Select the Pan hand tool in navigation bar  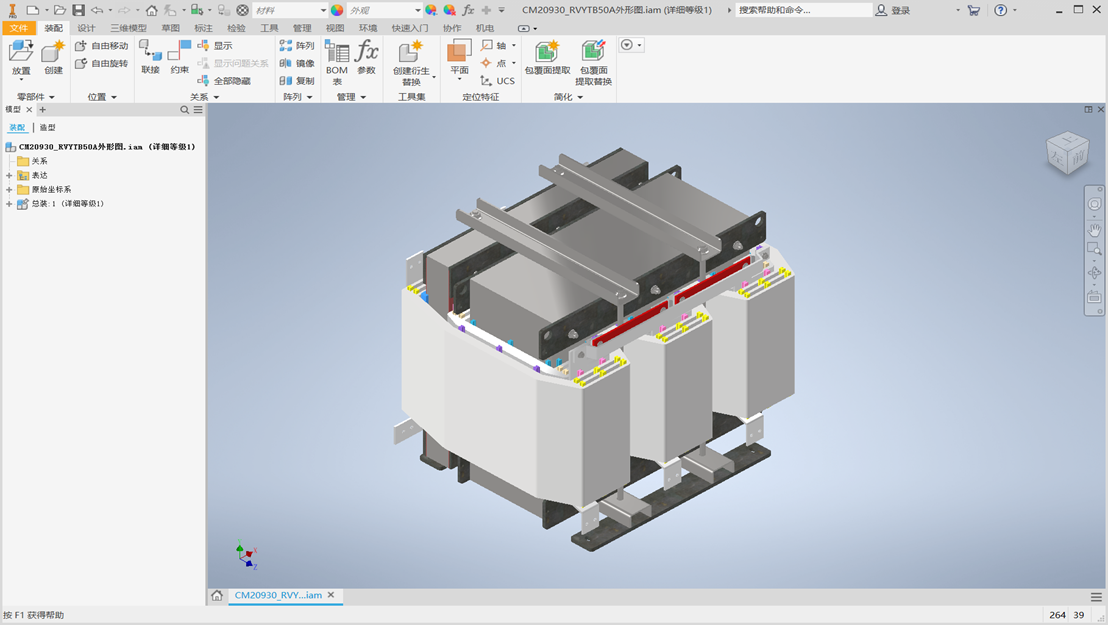pos(1094,228)
